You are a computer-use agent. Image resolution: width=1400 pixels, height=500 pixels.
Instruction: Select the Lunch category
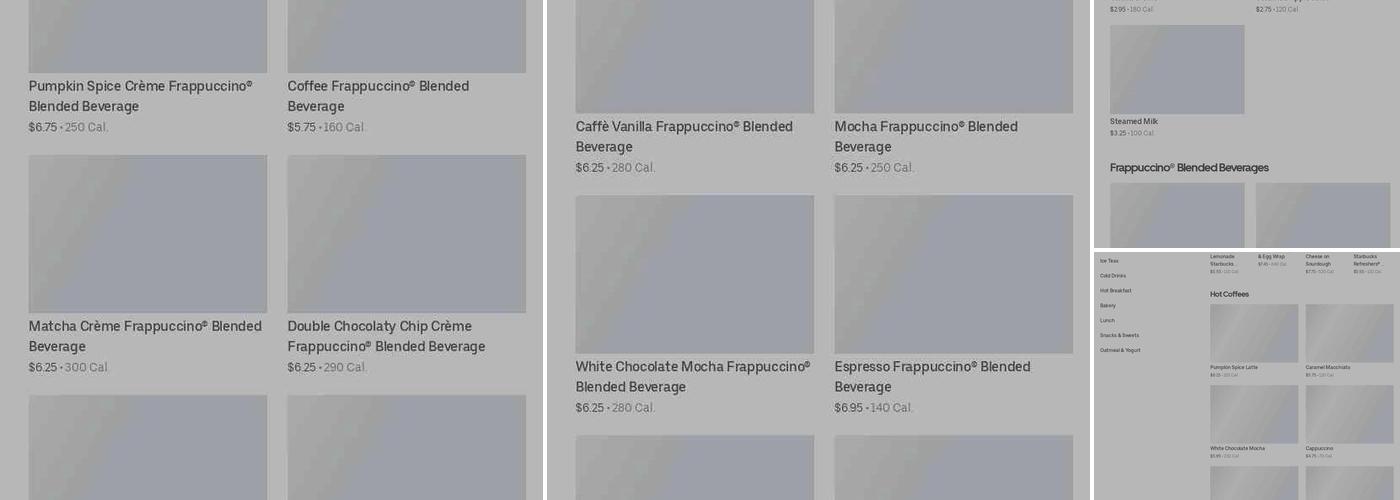1107,321
